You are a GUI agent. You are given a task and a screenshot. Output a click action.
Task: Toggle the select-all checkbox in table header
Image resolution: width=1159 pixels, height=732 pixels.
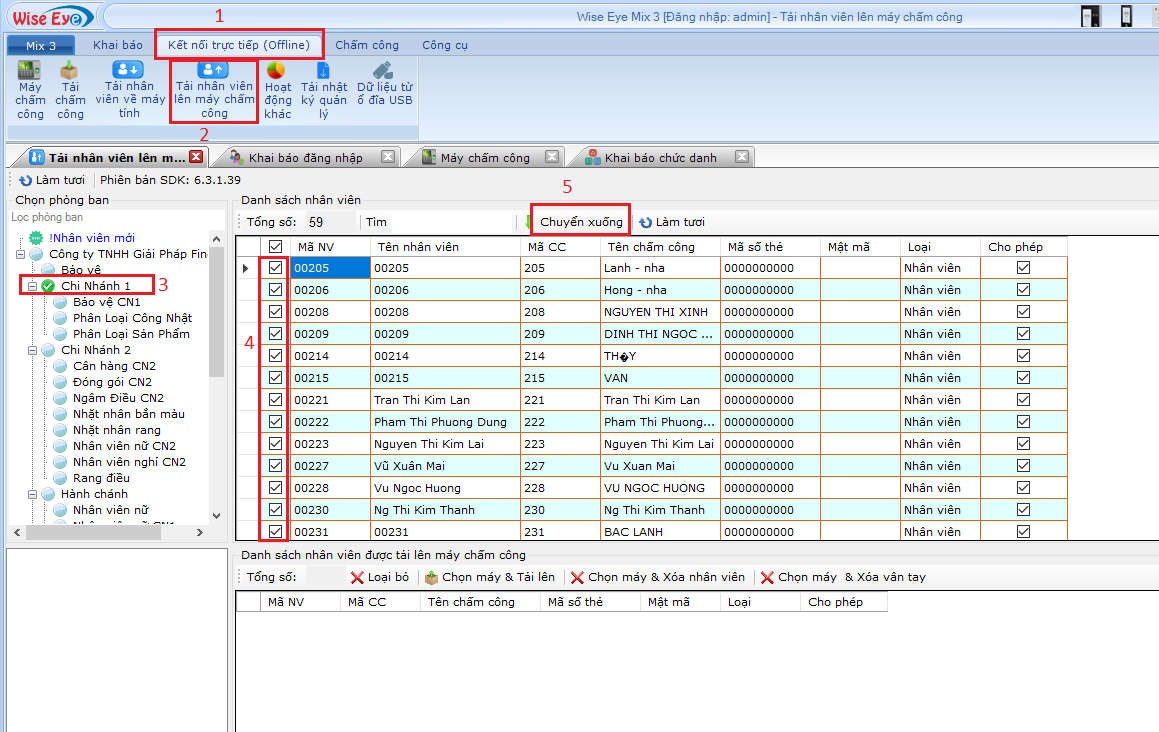coord(275,247)
